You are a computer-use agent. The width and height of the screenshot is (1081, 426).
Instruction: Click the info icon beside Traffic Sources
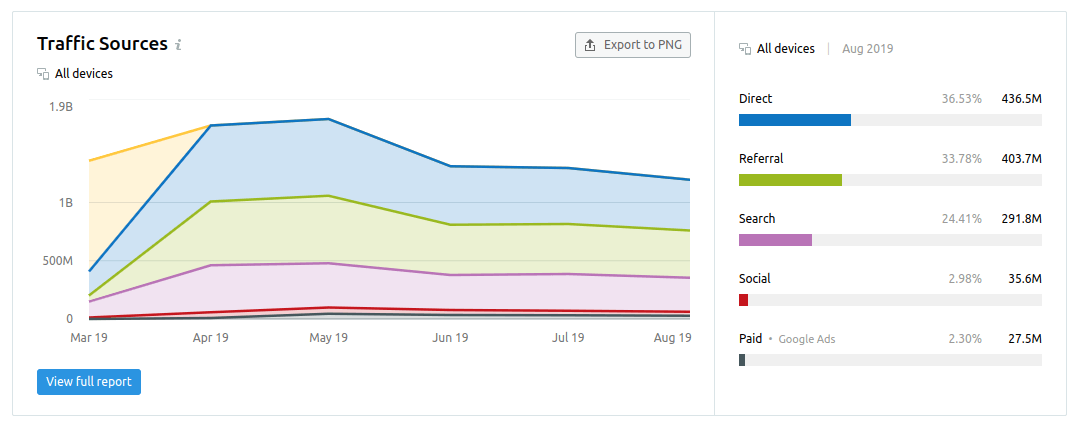[178, 45]
